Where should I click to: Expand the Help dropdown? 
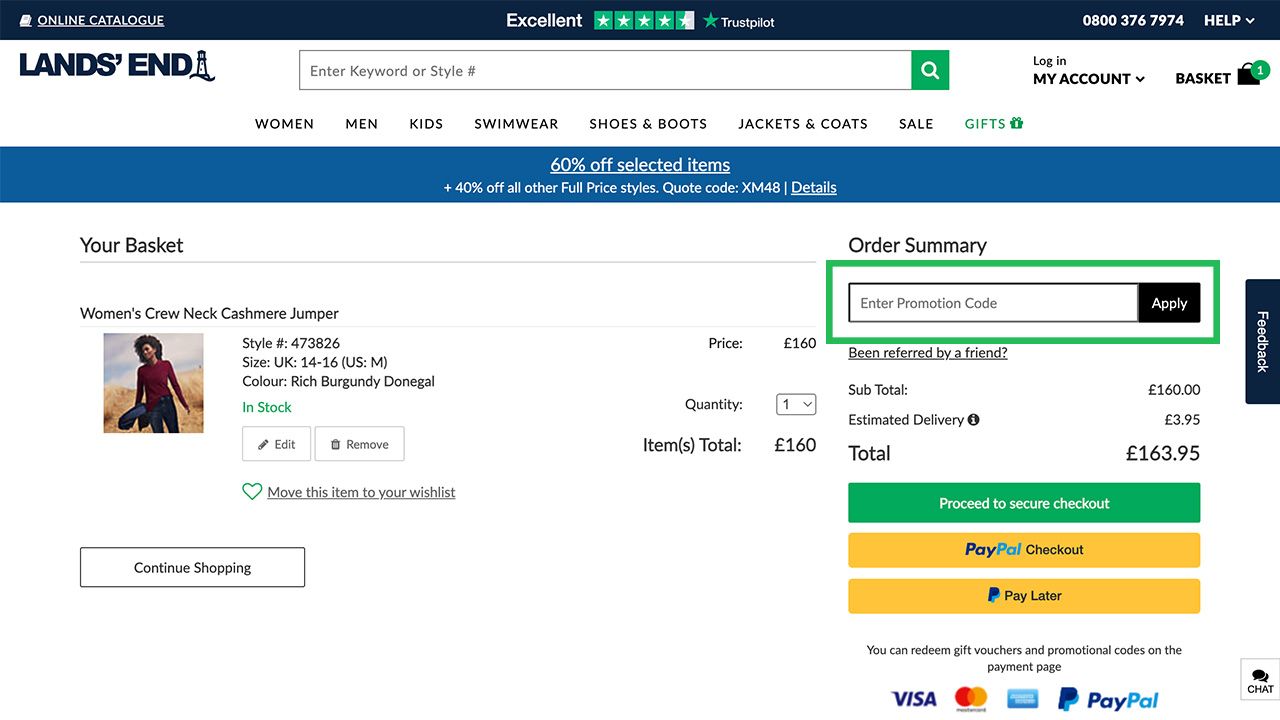[1229, 20]
